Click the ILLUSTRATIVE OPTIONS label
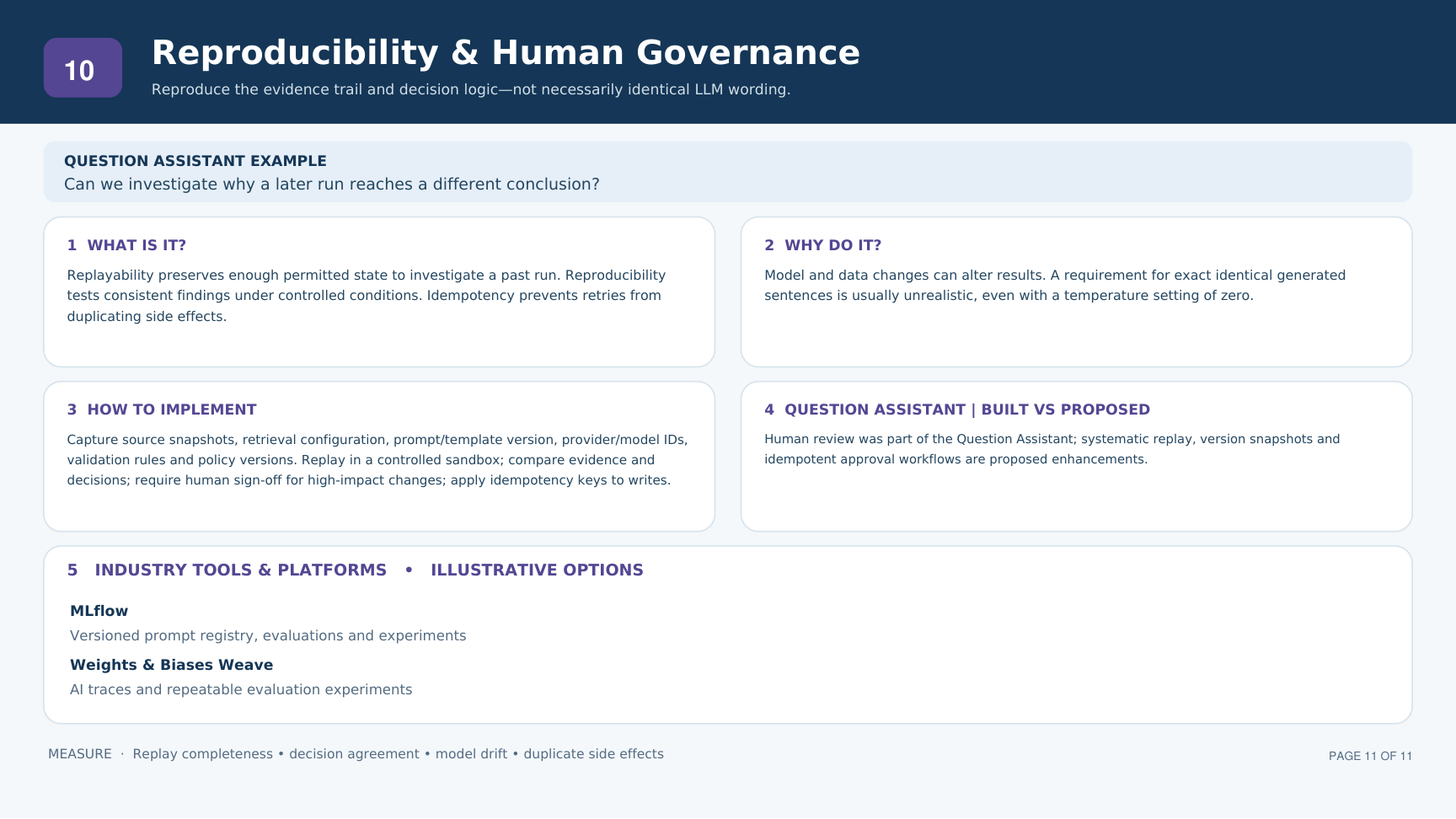This screenshot has height=819, width=1456. point(538,570)
